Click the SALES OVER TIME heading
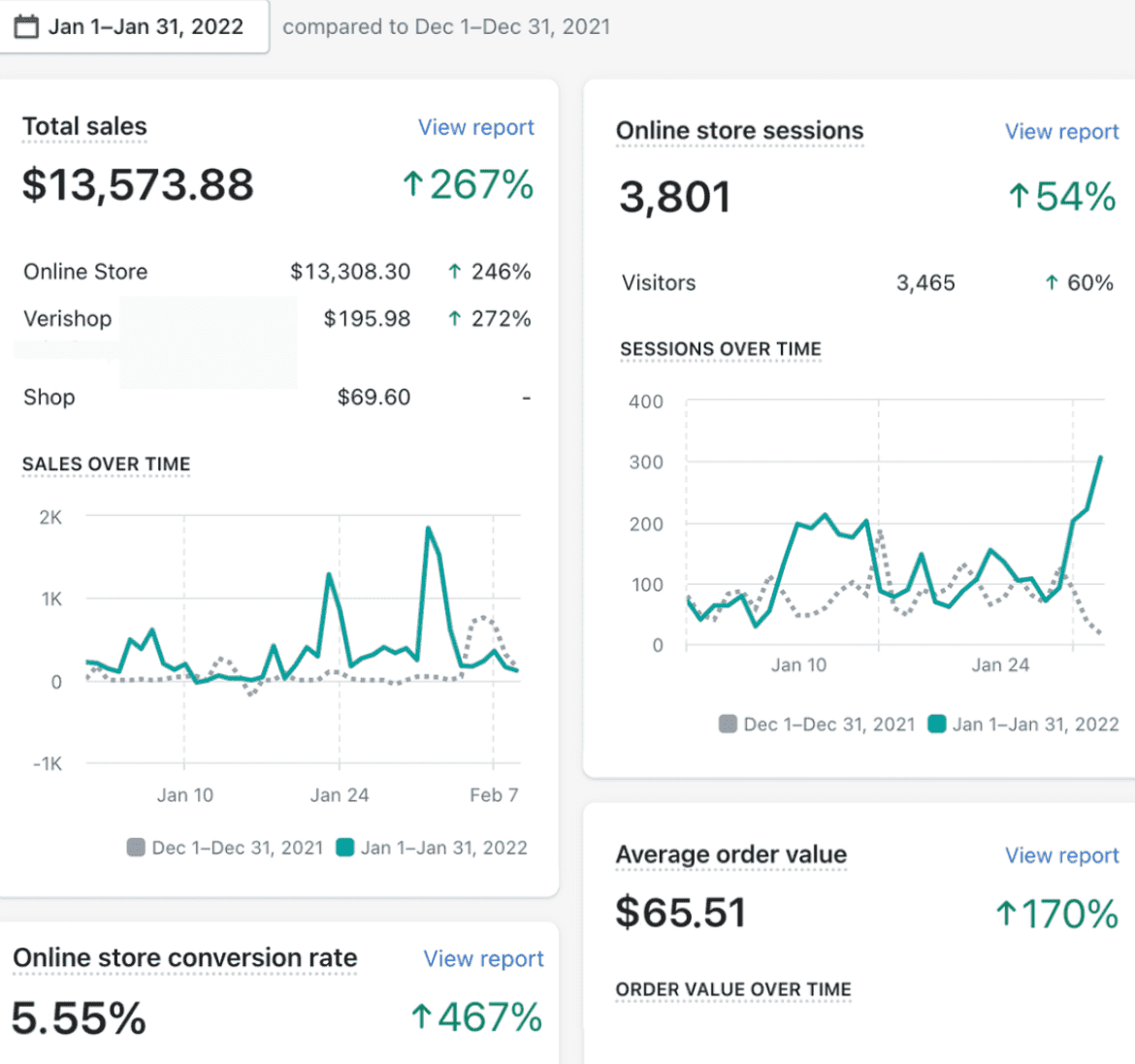The image size is (1135, 1064). click(107, 464)
